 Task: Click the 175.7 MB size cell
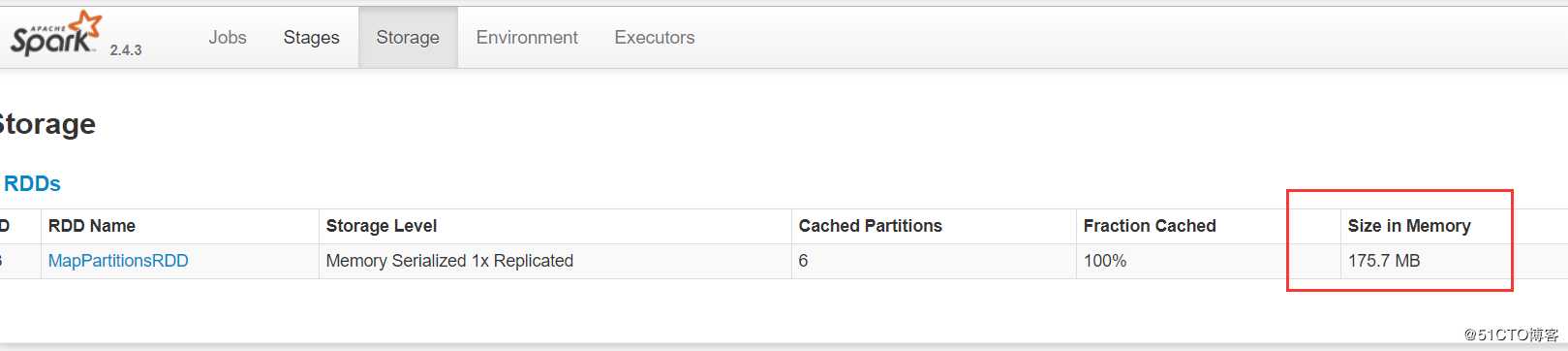coord(1454,261)
